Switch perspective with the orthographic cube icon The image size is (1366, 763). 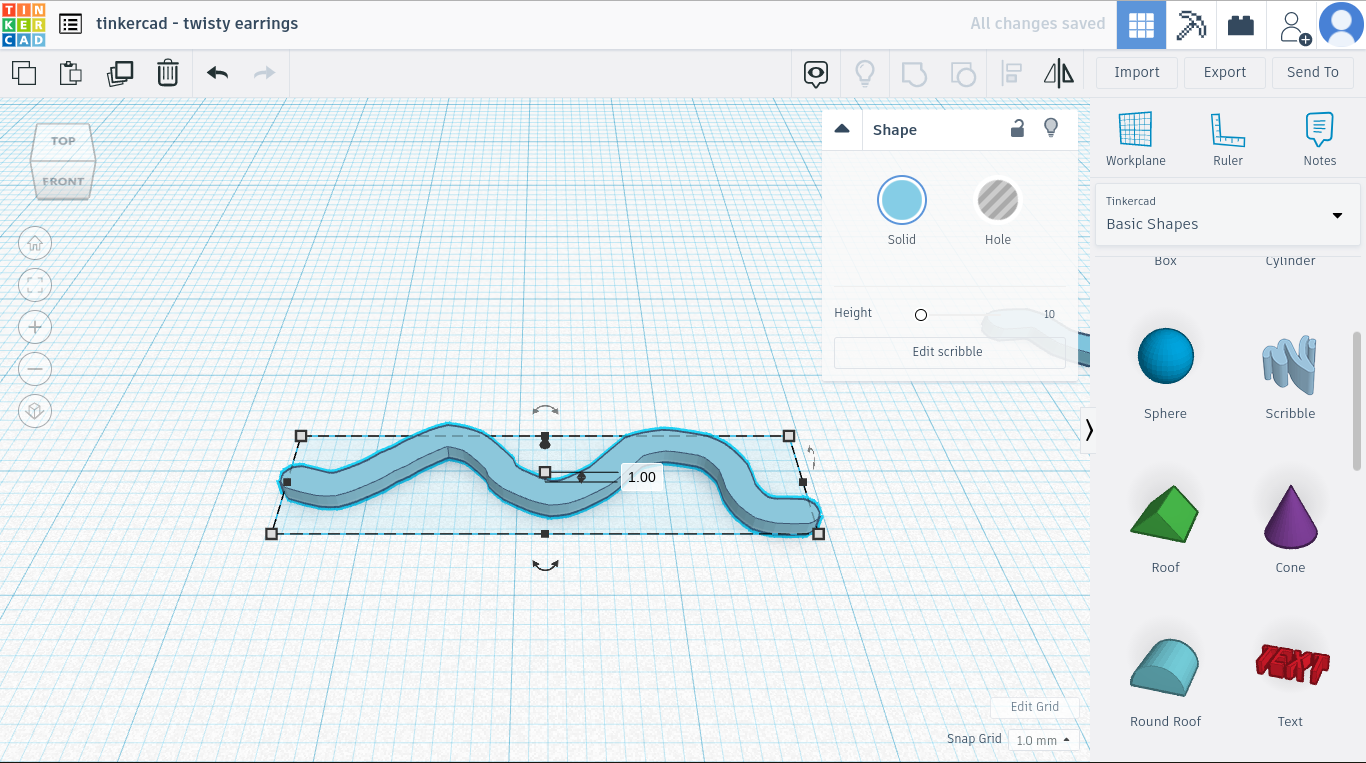[35, 411]
